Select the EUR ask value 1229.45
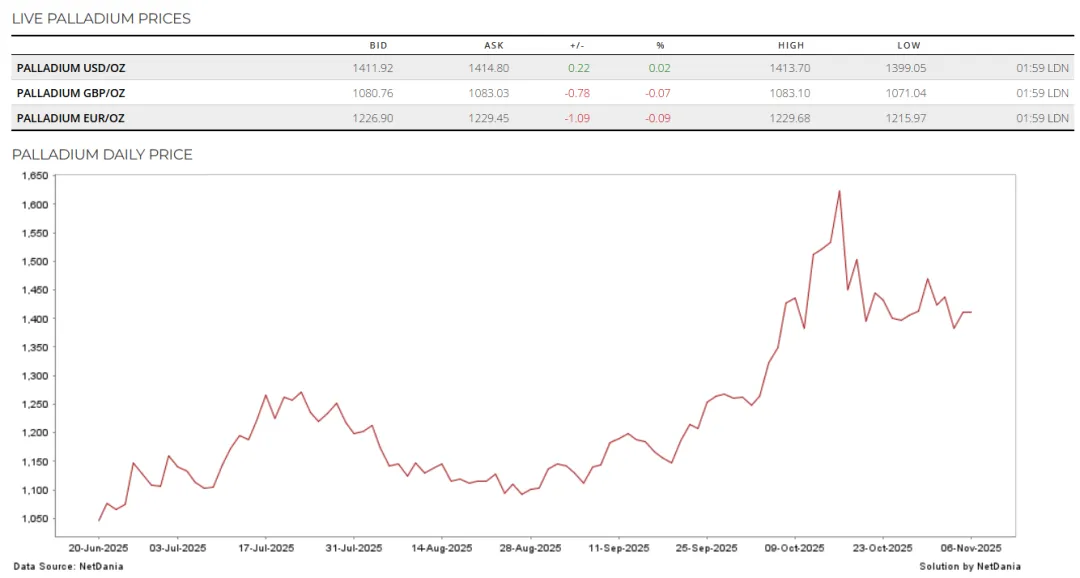This screenshot has height=578, width=1080. 489,118
